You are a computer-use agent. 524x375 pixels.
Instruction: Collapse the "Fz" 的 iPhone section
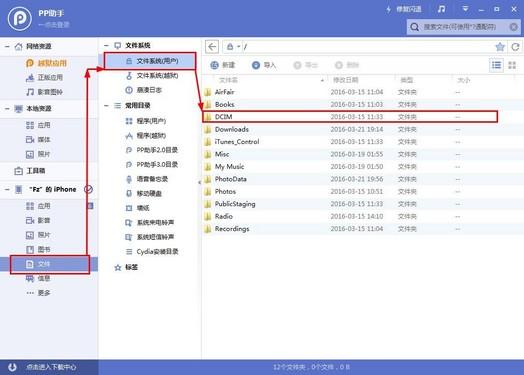coord(7,190)
